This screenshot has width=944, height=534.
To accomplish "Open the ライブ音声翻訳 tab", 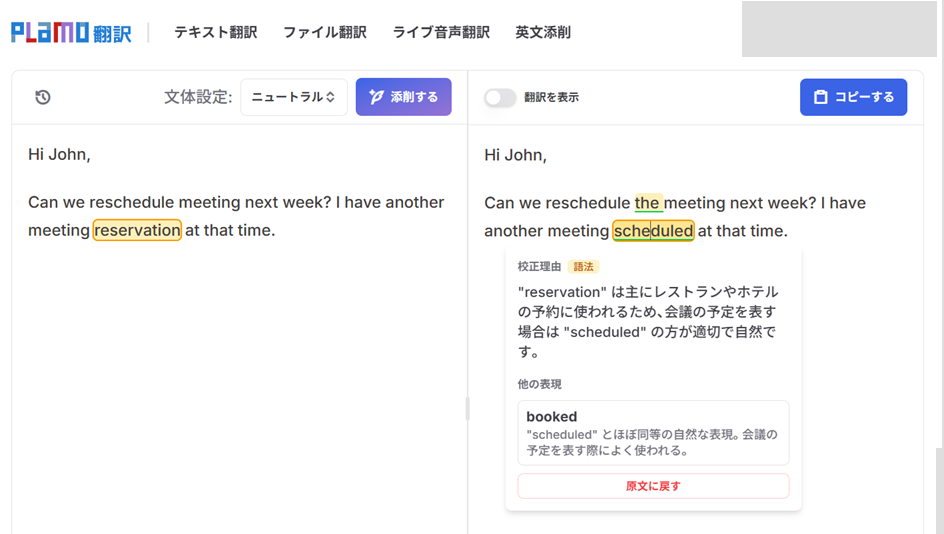I will click(x=441, y=33).
